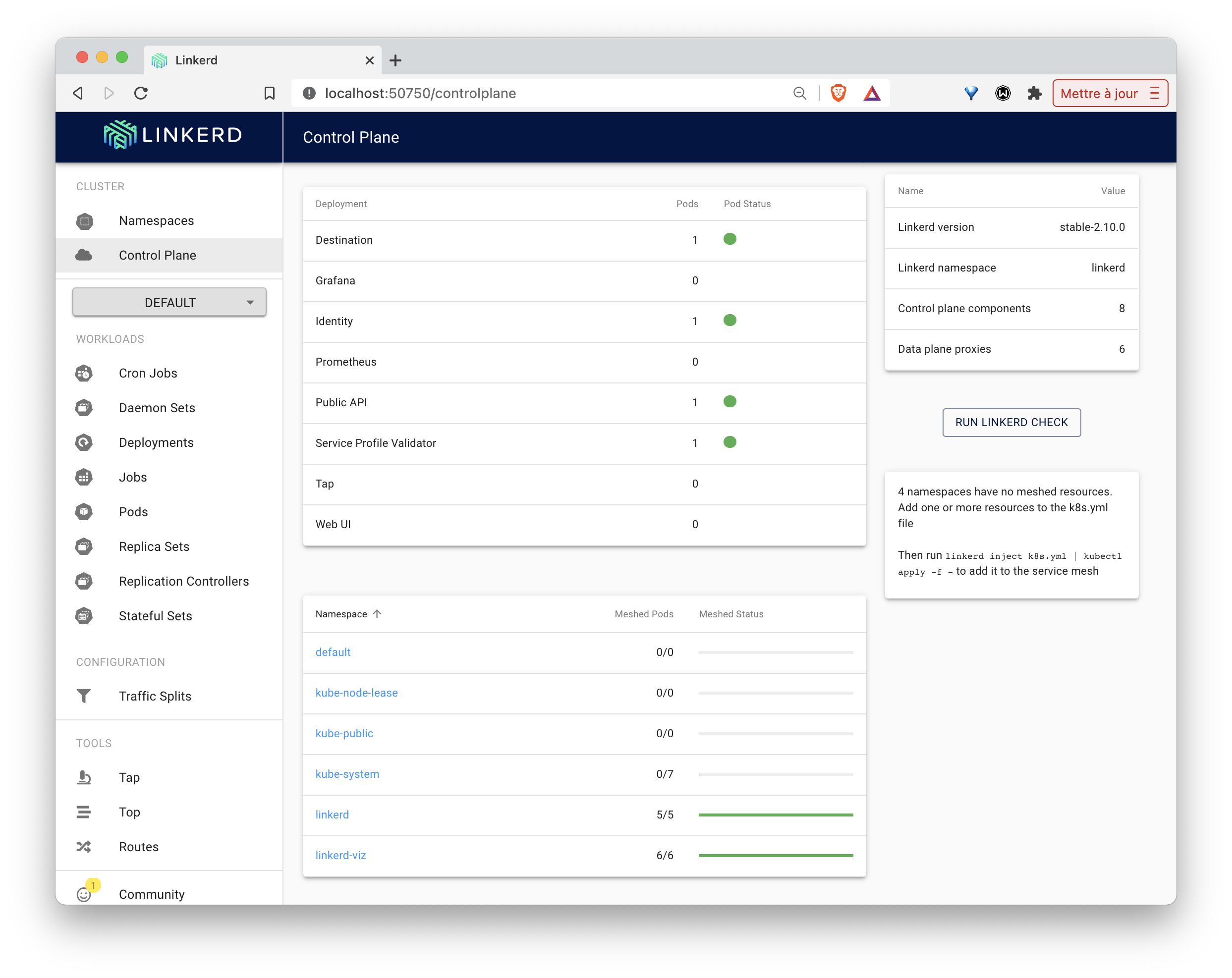Click the Linkerd logo in header

(173, 135)
